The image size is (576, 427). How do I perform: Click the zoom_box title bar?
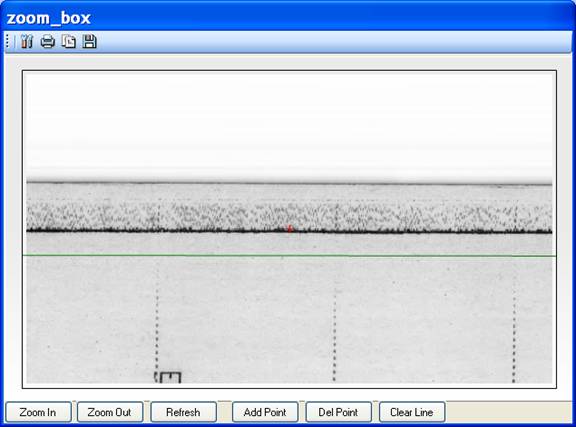click(x=288, y=18)
